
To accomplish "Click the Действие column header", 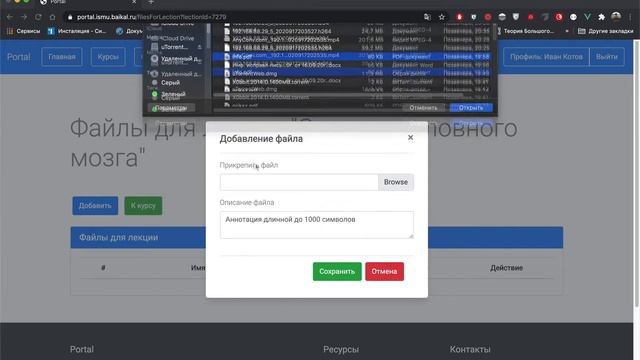I will [x=506, y=268].
